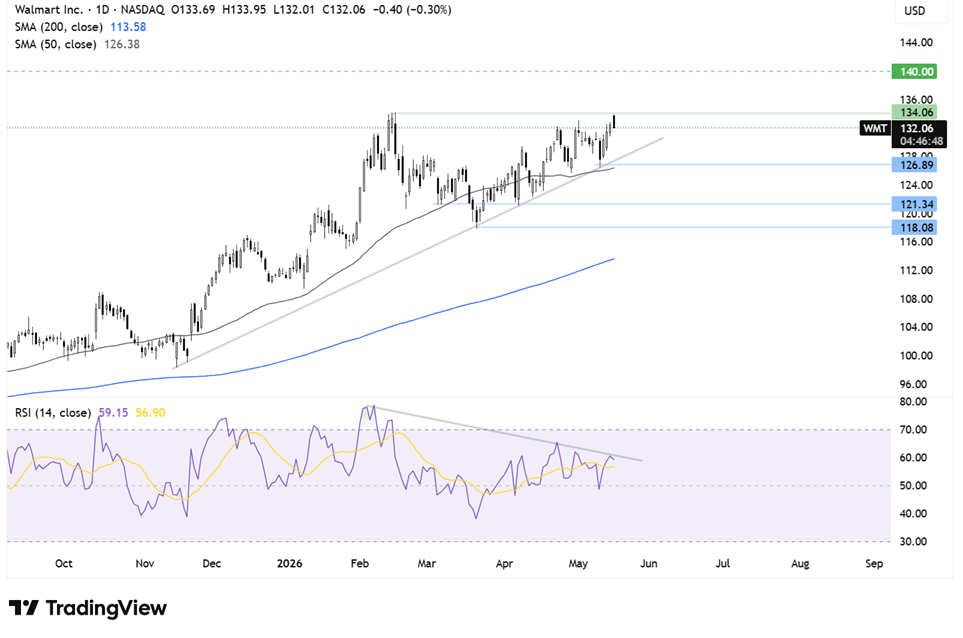
Task: Click the Feb date axis label
Action: [360, 563]
